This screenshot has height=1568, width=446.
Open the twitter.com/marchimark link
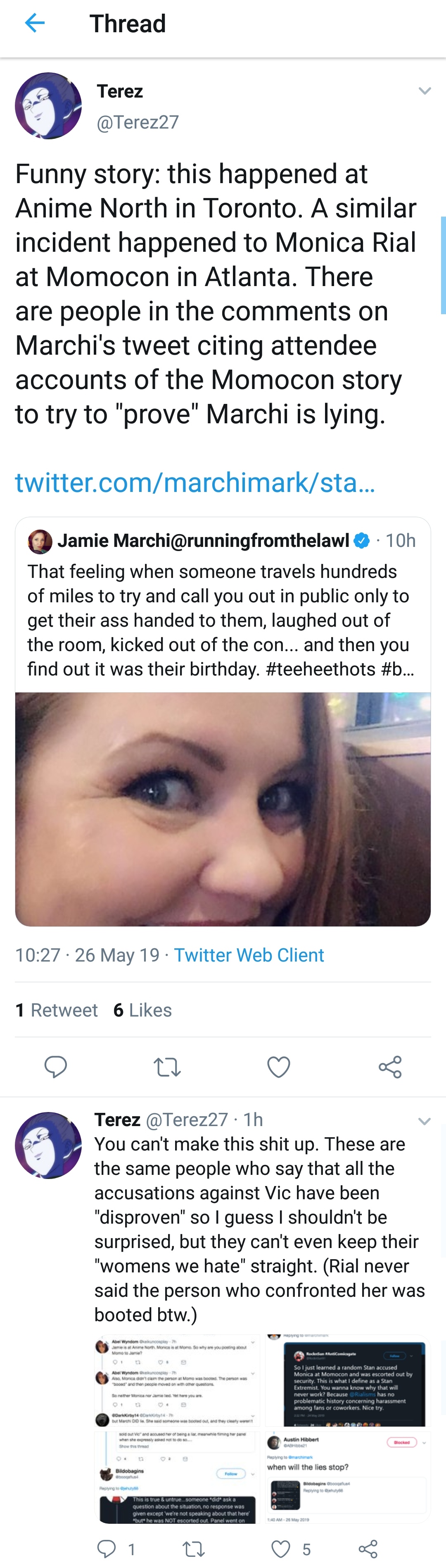click(x=195, y=482)
